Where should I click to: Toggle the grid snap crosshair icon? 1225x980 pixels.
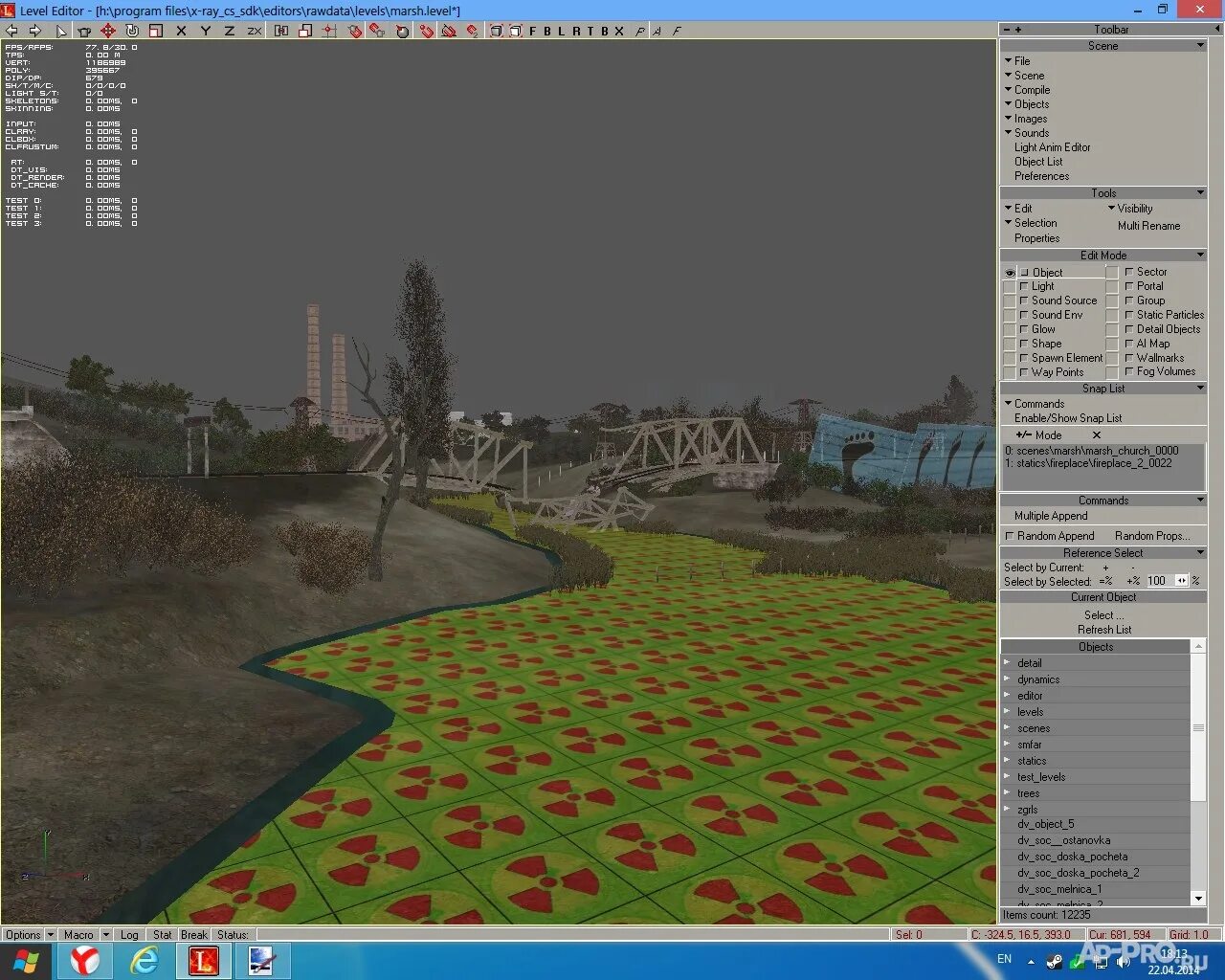(330, 31)
